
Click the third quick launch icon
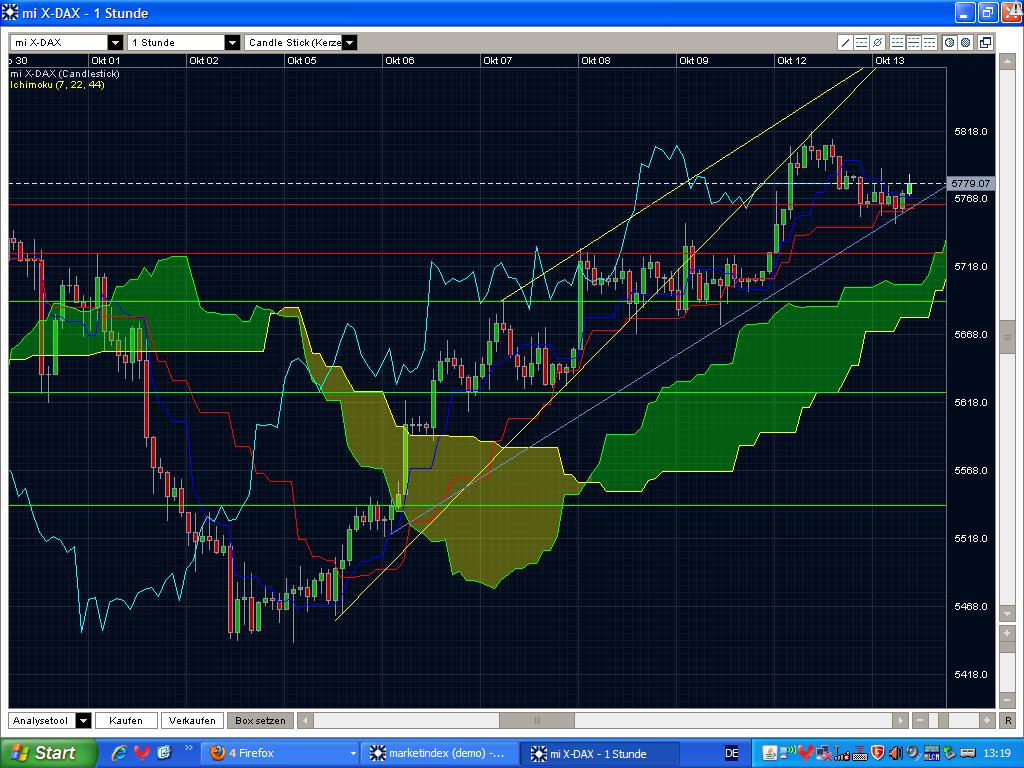164,753
